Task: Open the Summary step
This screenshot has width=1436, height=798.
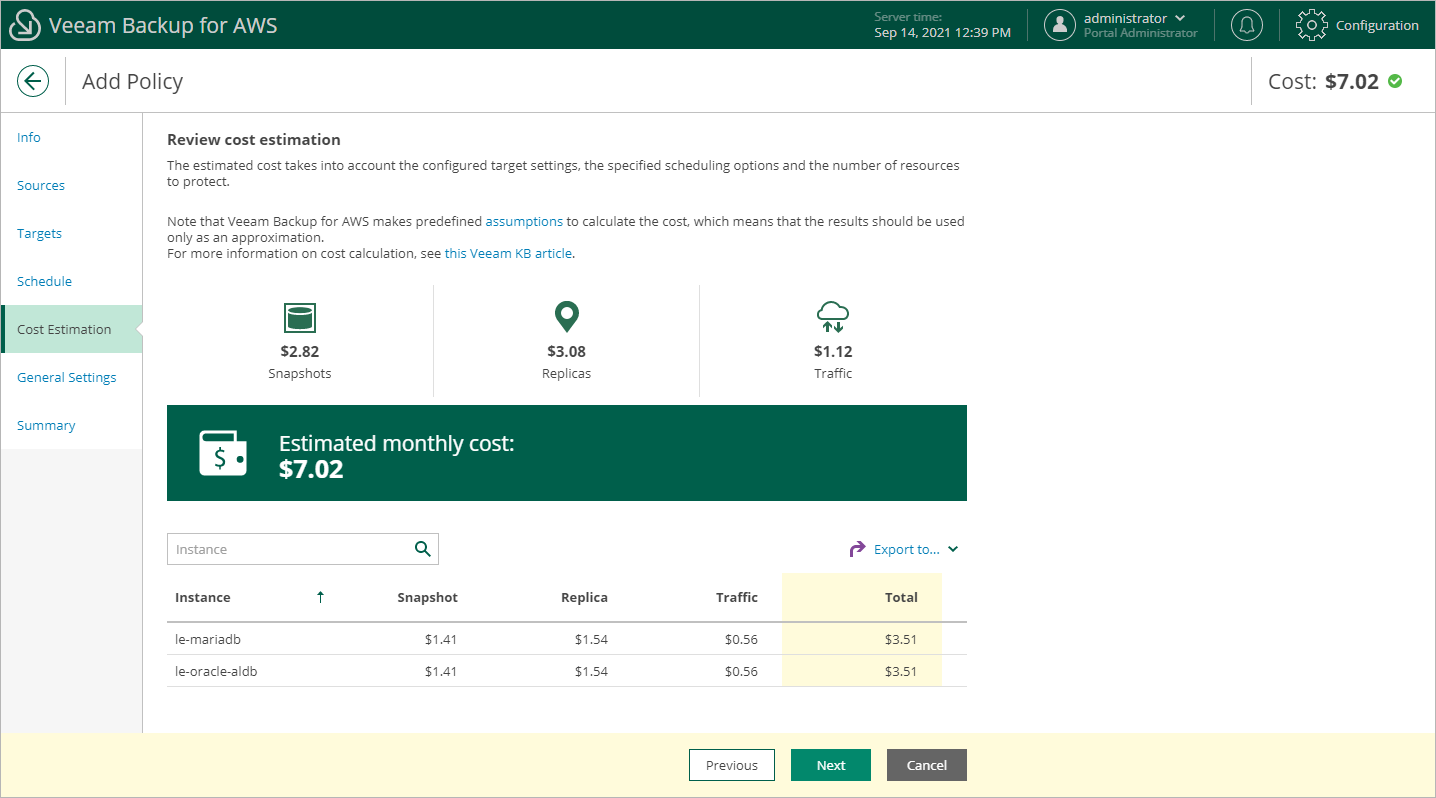Action: [46, 425]
